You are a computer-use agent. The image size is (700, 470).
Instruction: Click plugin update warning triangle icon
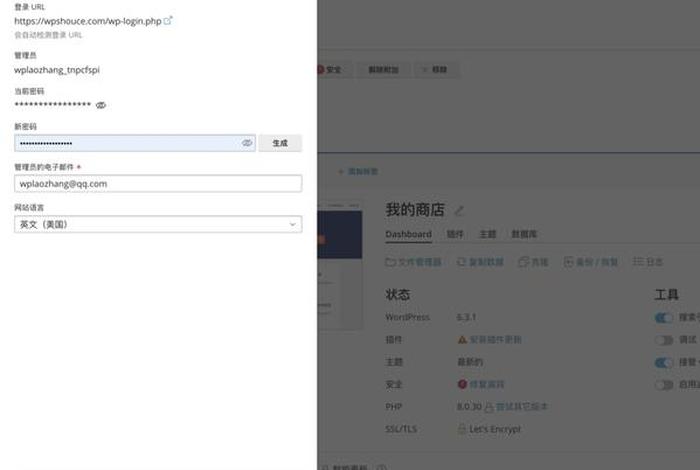point(462,340)
